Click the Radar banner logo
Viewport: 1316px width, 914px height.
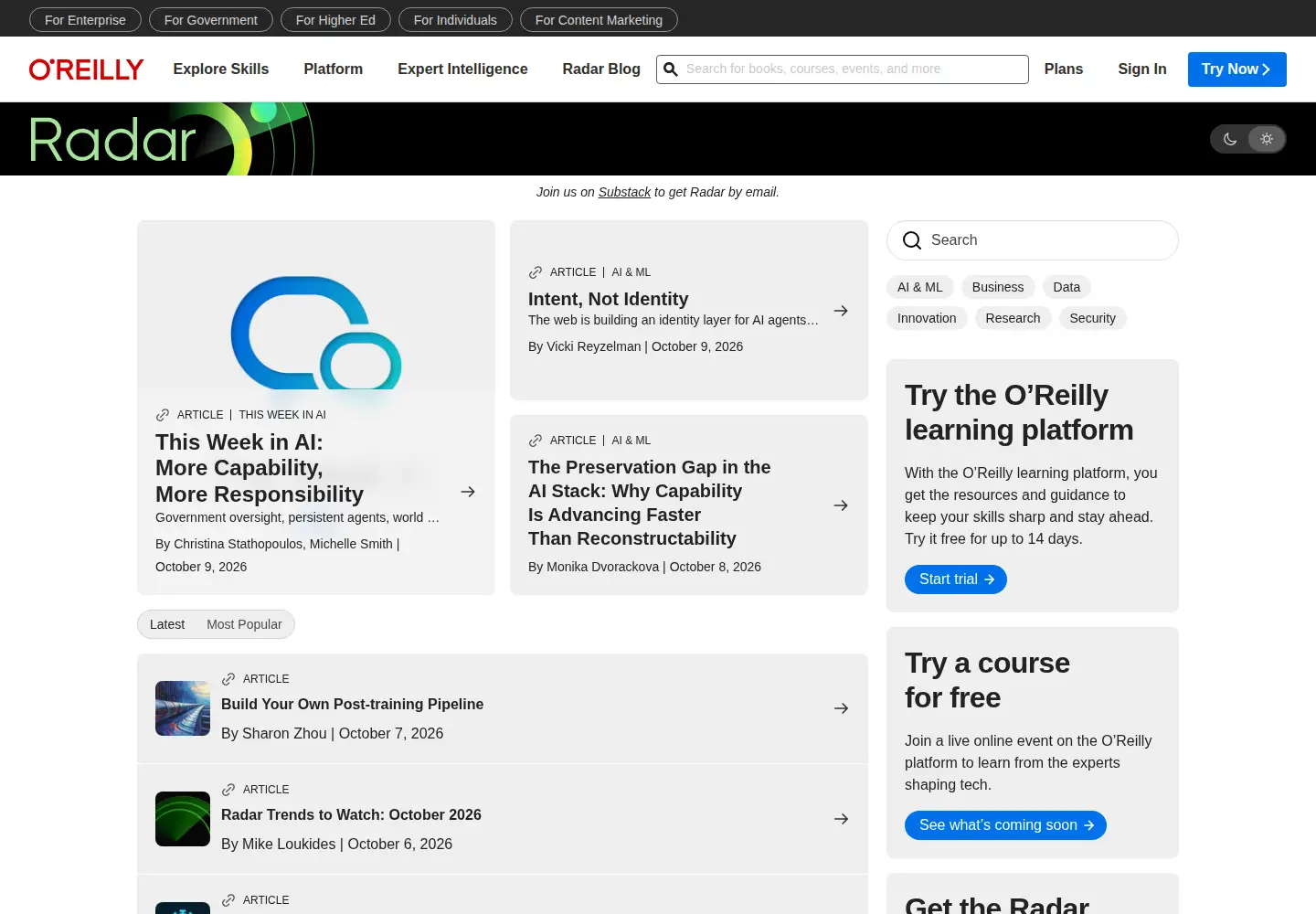172,139
